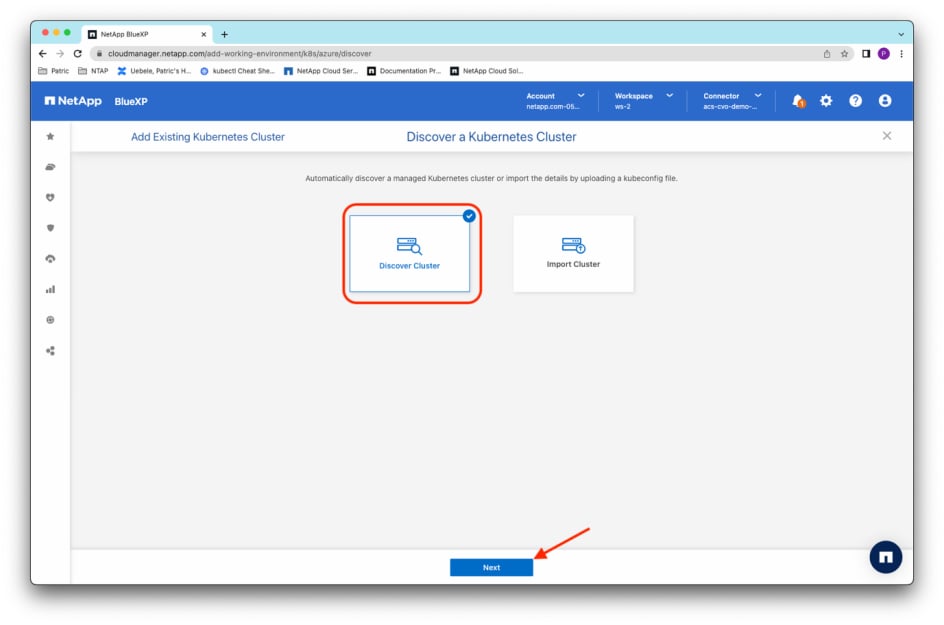Open the Documentation Pr... bookmark
Screen dimensions: 944x625
(x=404, y=71)
